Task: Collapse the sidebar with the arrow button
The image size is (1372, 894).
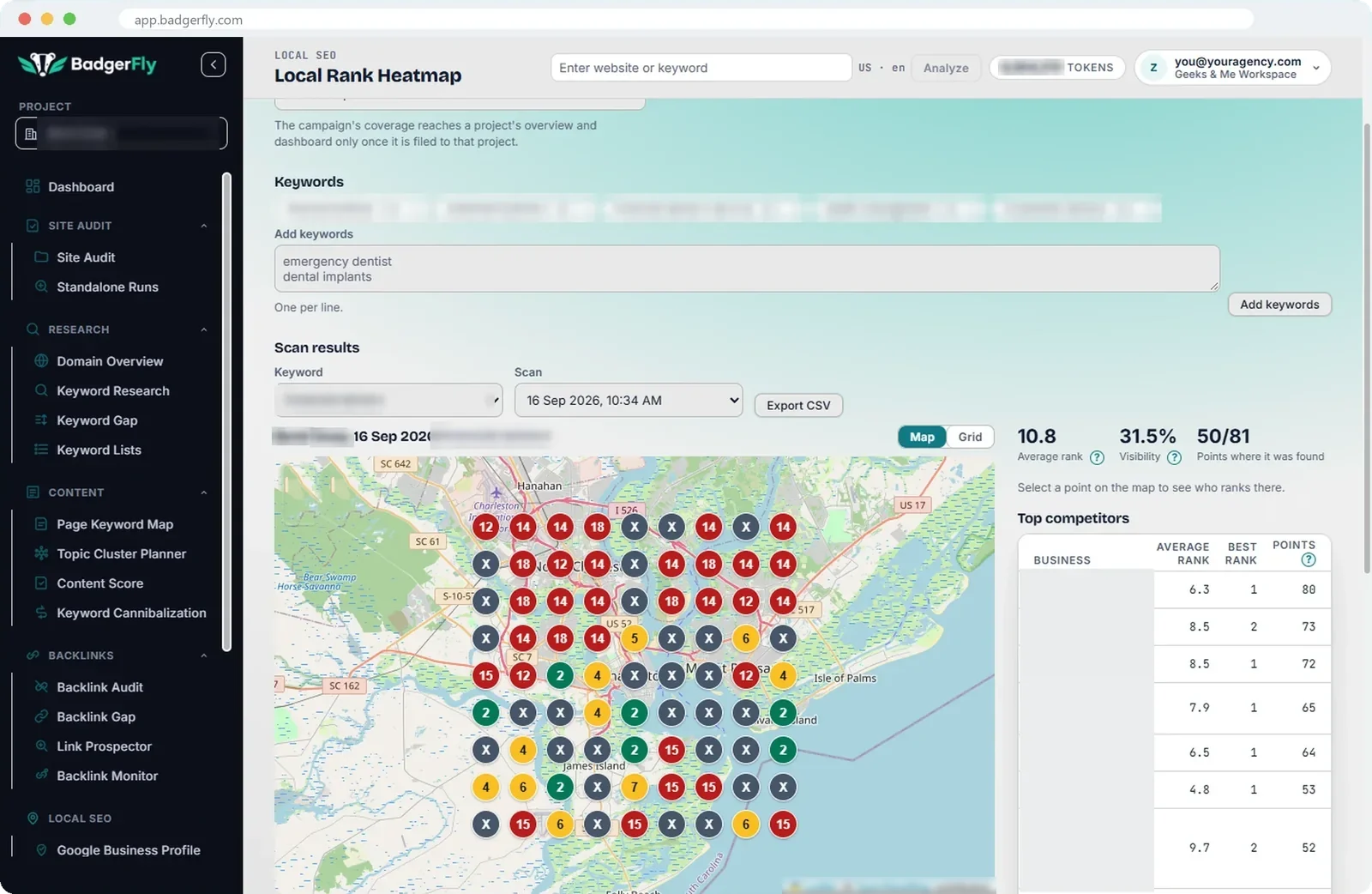Action: [x=214, y=64]
